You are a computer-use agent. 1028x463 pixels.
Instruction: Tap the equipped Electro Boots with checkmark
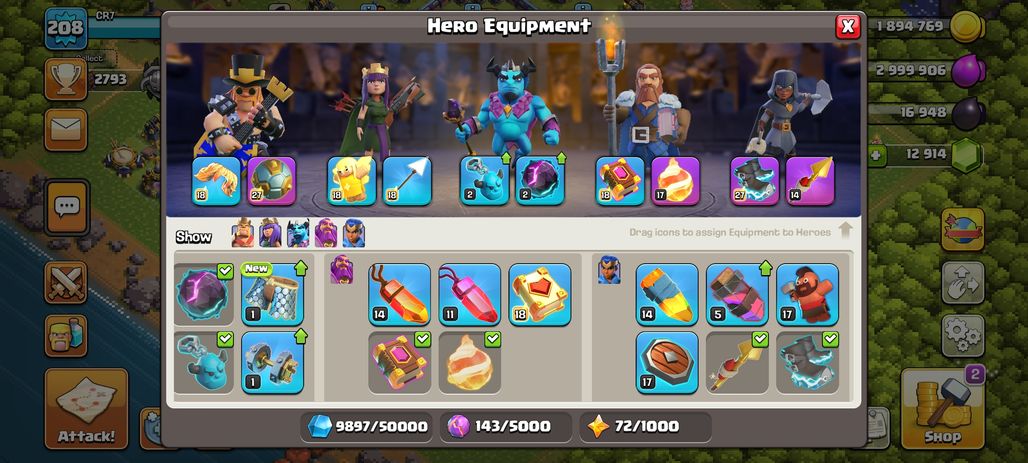click(x=807, y=362)
